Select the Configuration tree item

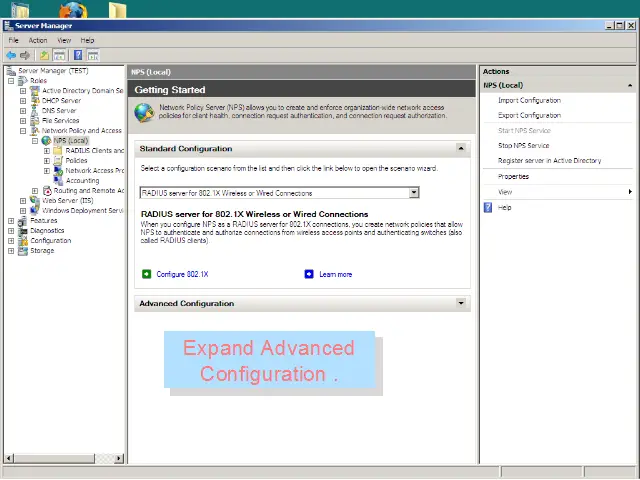[51, 240]
